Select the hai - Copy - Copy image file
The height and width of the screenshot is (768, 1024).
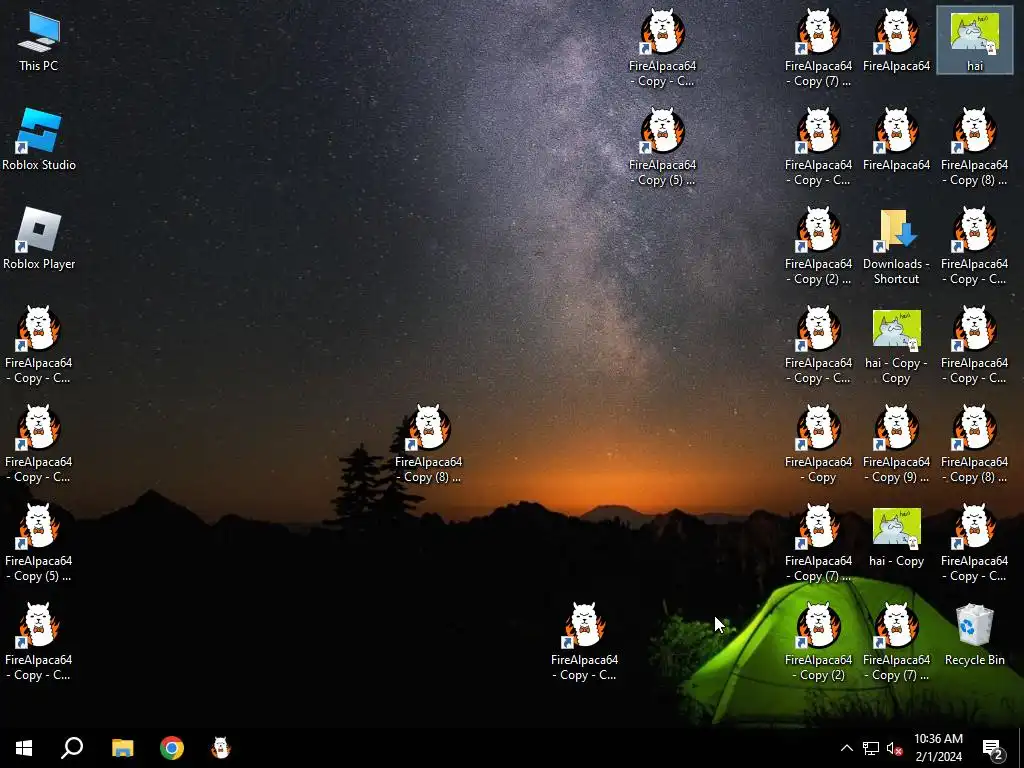click(896, 345)
